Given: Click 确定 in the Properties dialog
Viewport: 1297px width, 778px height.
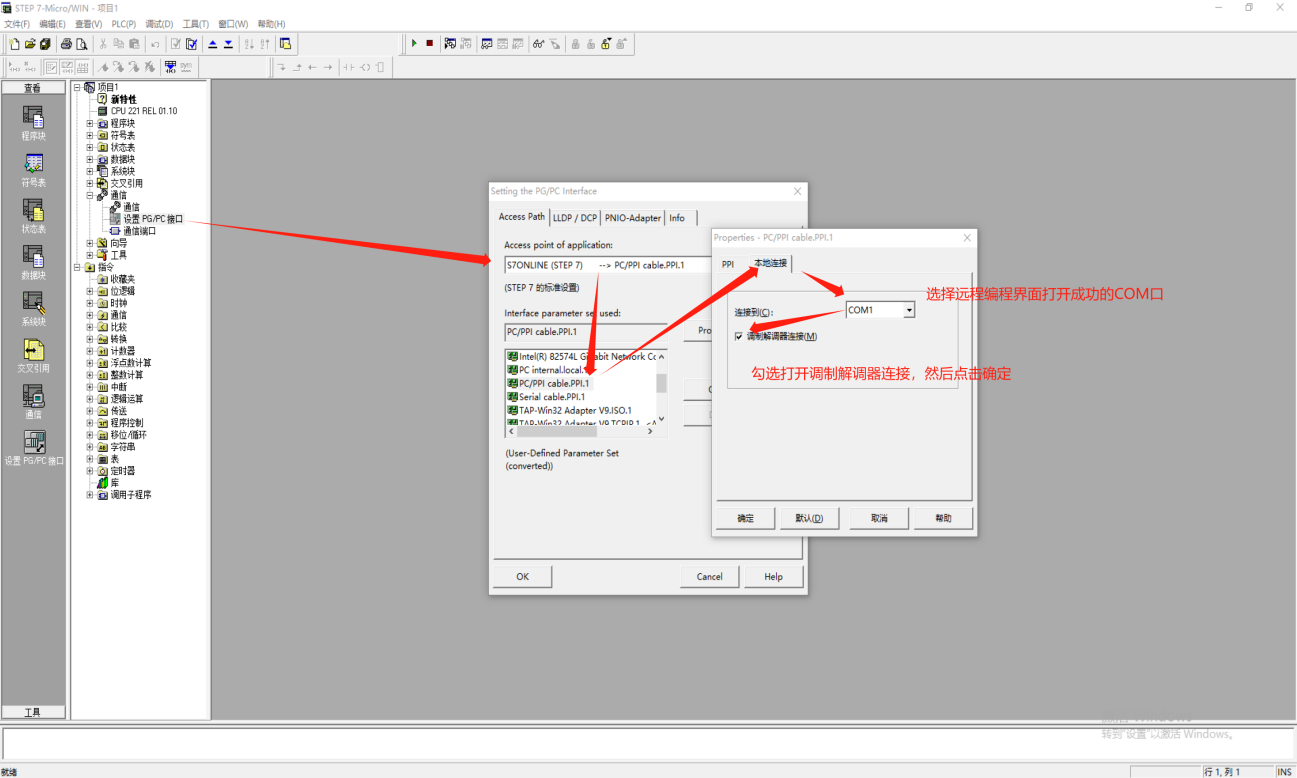Looking at the screenshot, I should tap(746, 518).
